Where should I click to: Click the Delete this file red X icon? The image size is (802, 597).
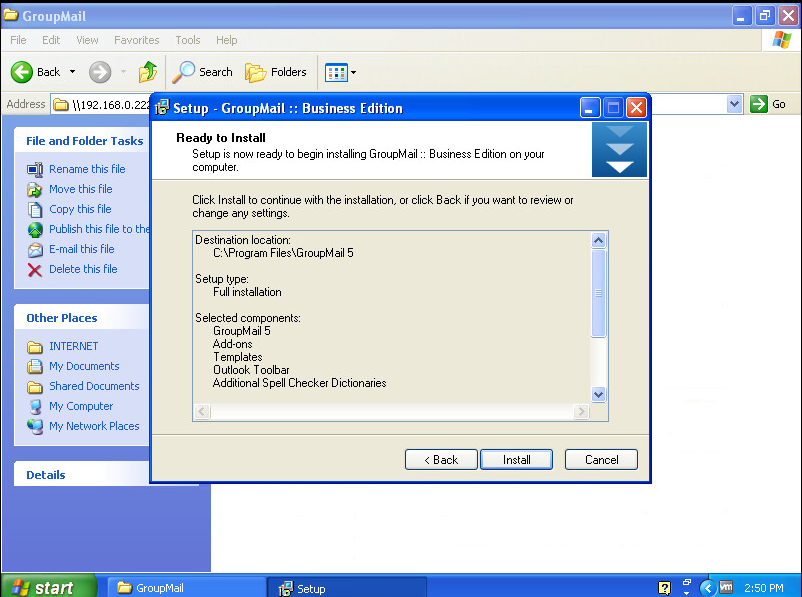click(35, 269)
